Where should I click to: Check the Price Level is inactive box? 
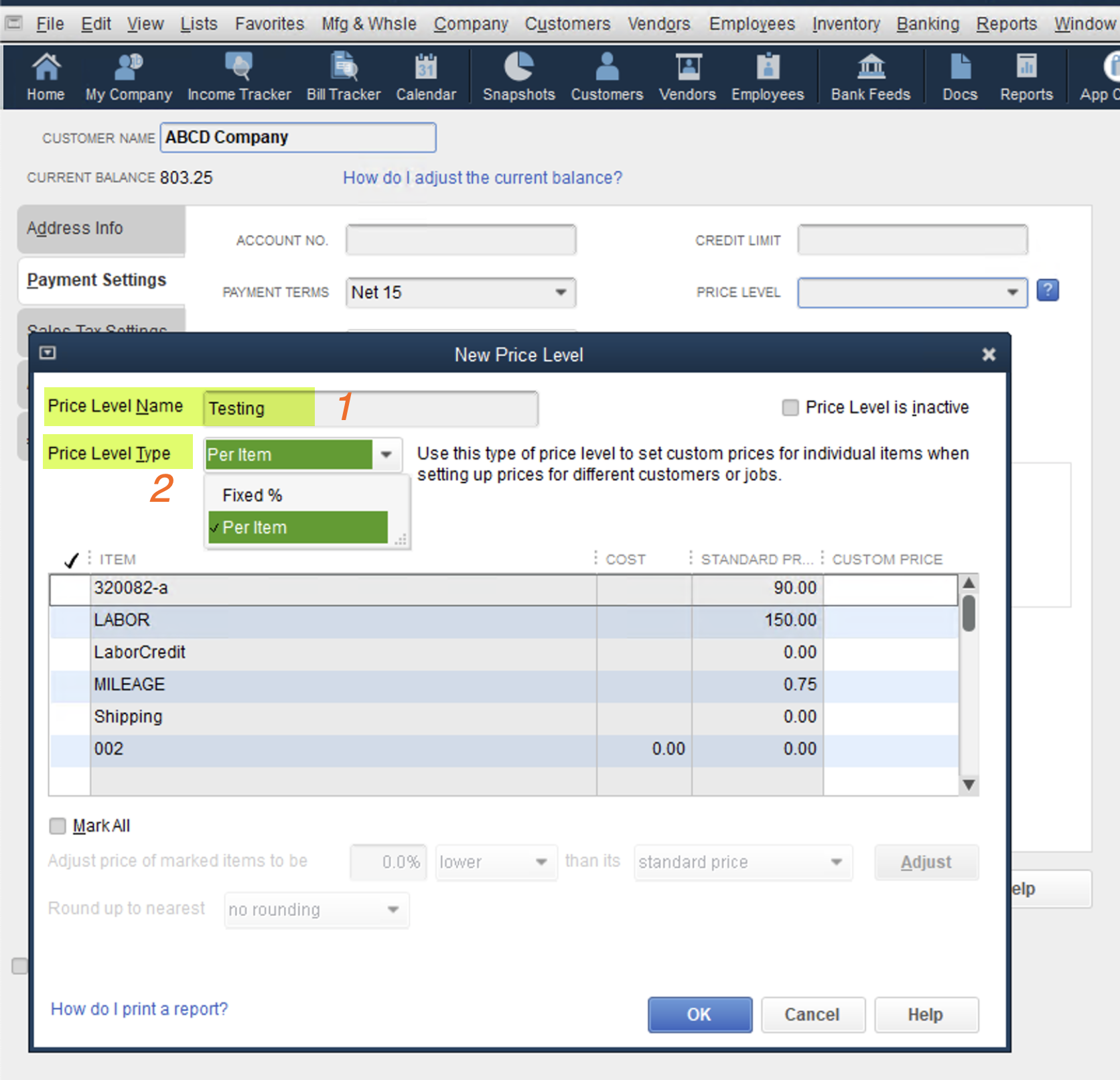point(790,407)
